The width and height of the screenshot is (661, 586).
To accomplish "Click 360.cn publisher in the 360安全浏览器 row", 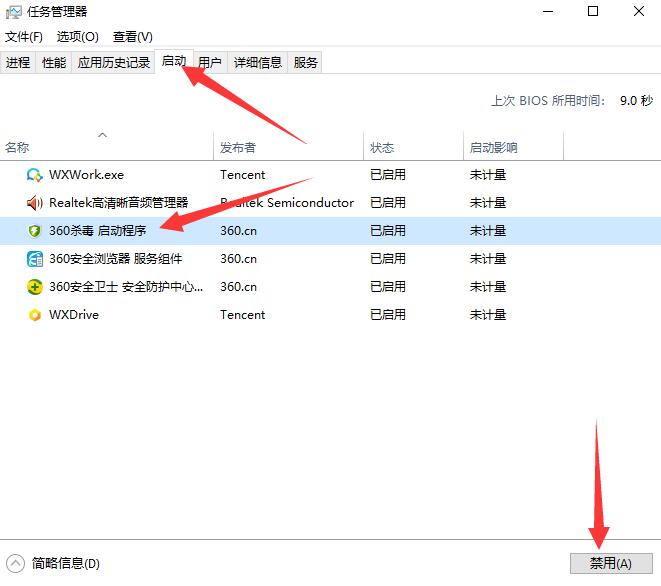I will tap(238, 259).
